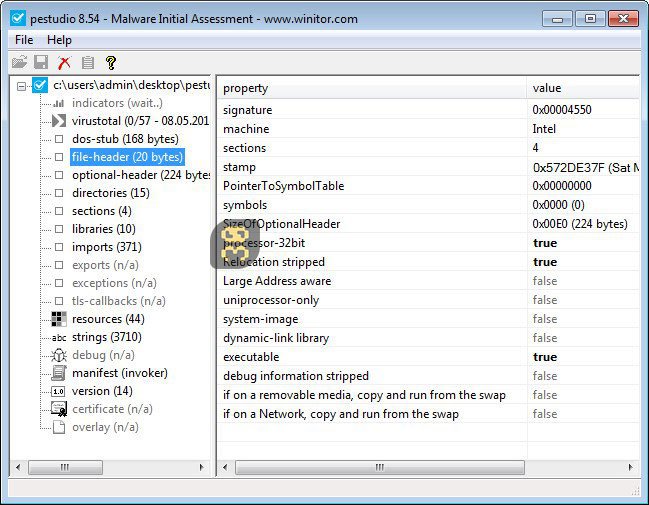Viewport: 649px width, 505px height.
Task: Click the resources pixel grid icon
Action: pos(59,319)
